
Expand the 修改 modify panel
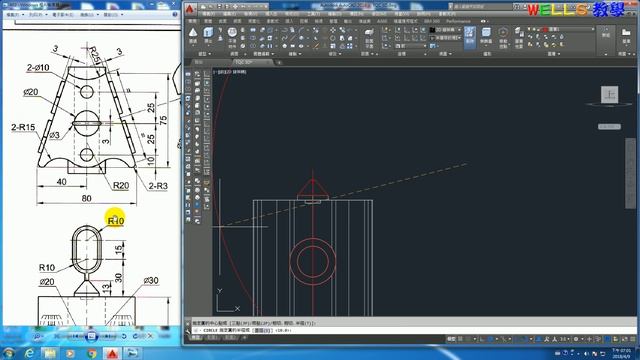pos(335,54)
